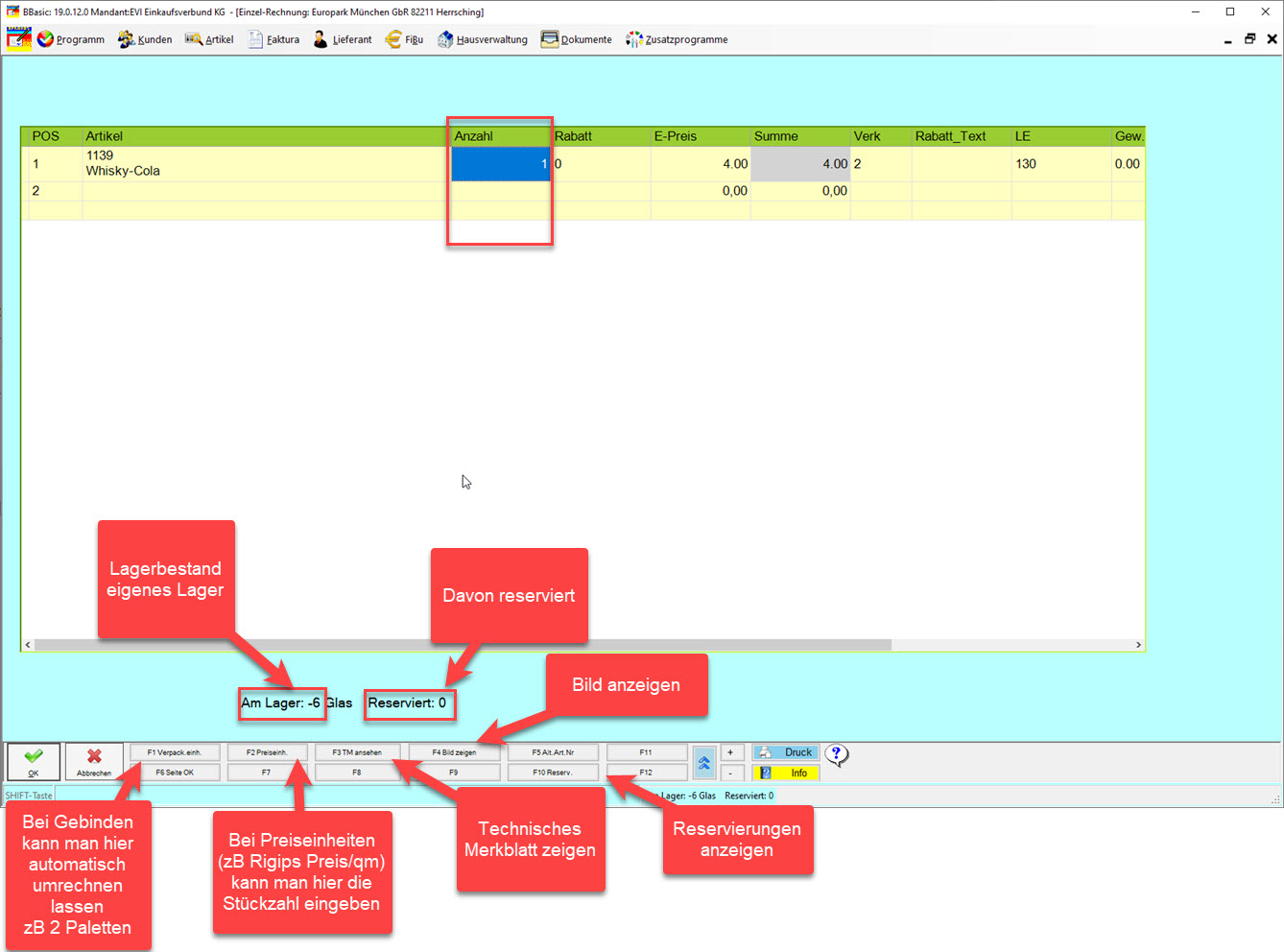Click the Druck printer button
The height and width of the screenshot is (952, 1284).
tap(786, 752)
